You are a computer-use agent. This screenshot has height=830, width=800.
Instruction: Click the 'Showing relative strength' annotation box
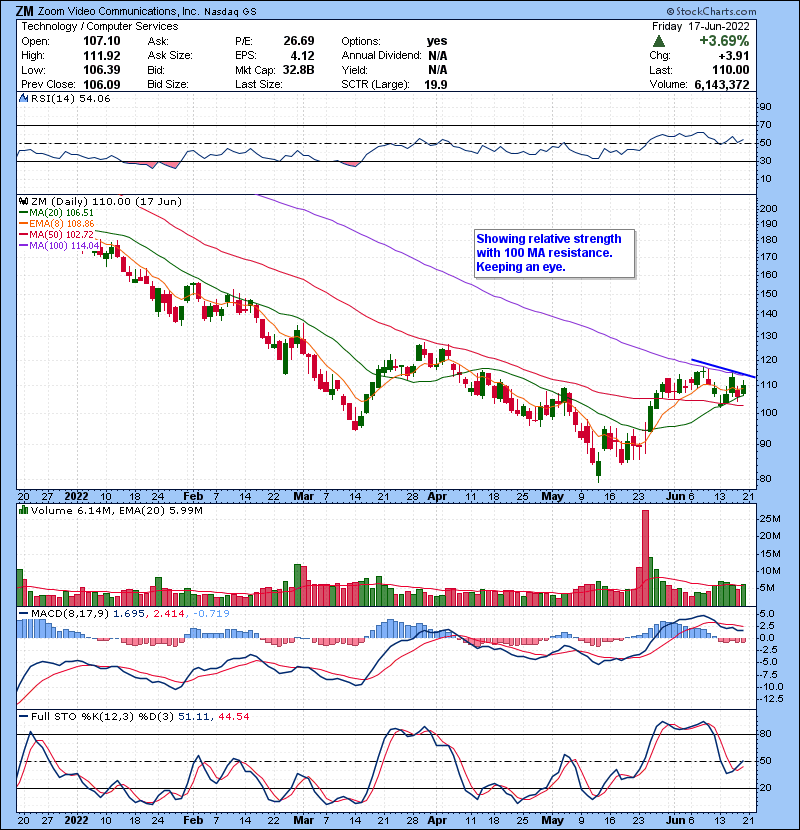(x=554, y=254)
